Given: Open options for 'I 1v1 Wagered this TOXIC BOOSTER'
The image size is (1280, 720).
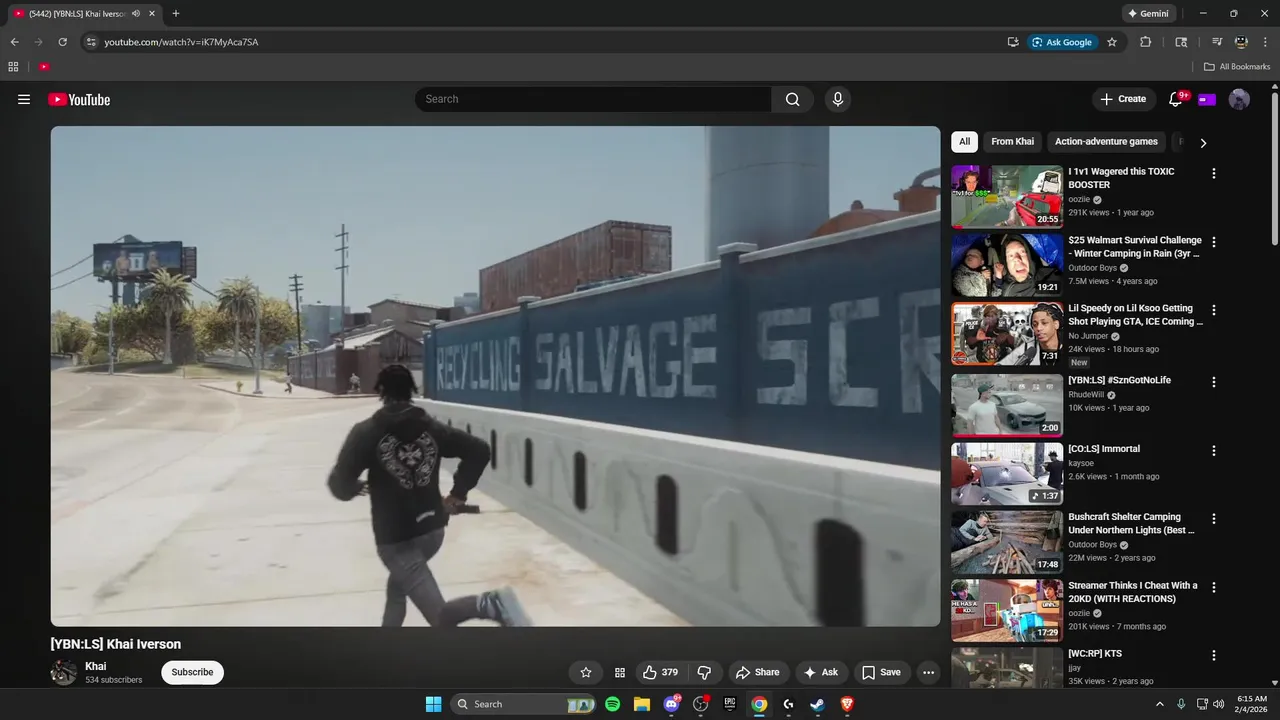Looking at the screenshot, I should (1214, 173).
